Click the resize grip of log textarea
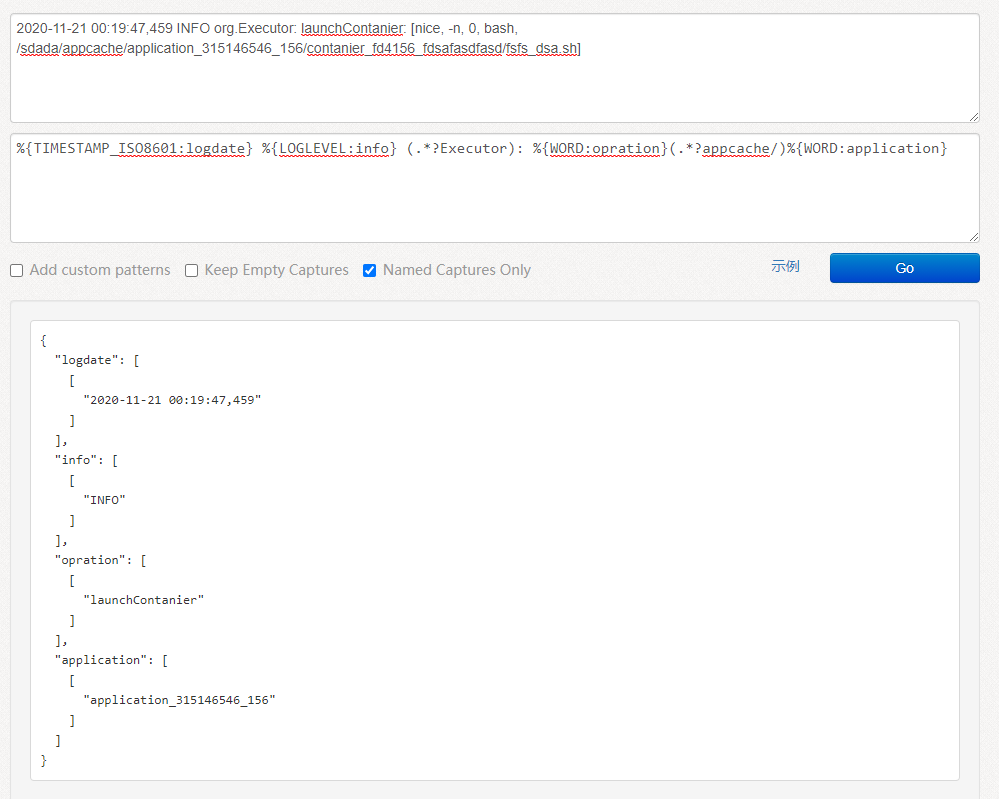This screenshot has width=999, height=799. (974, 118)
